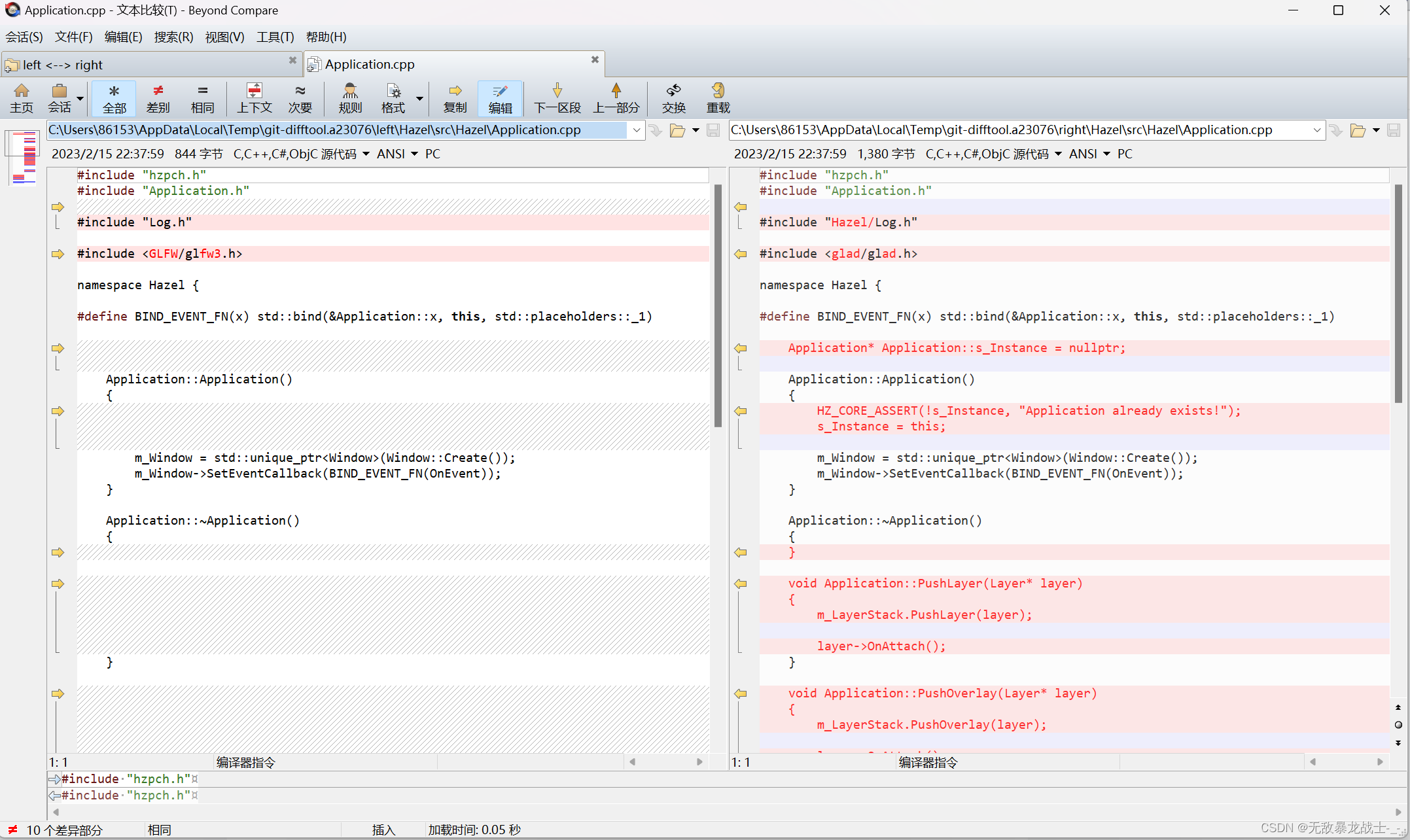1410x840 pixels.
Task: Click the Home (主页) toolbar icon
Action: [x=21, y=98]
